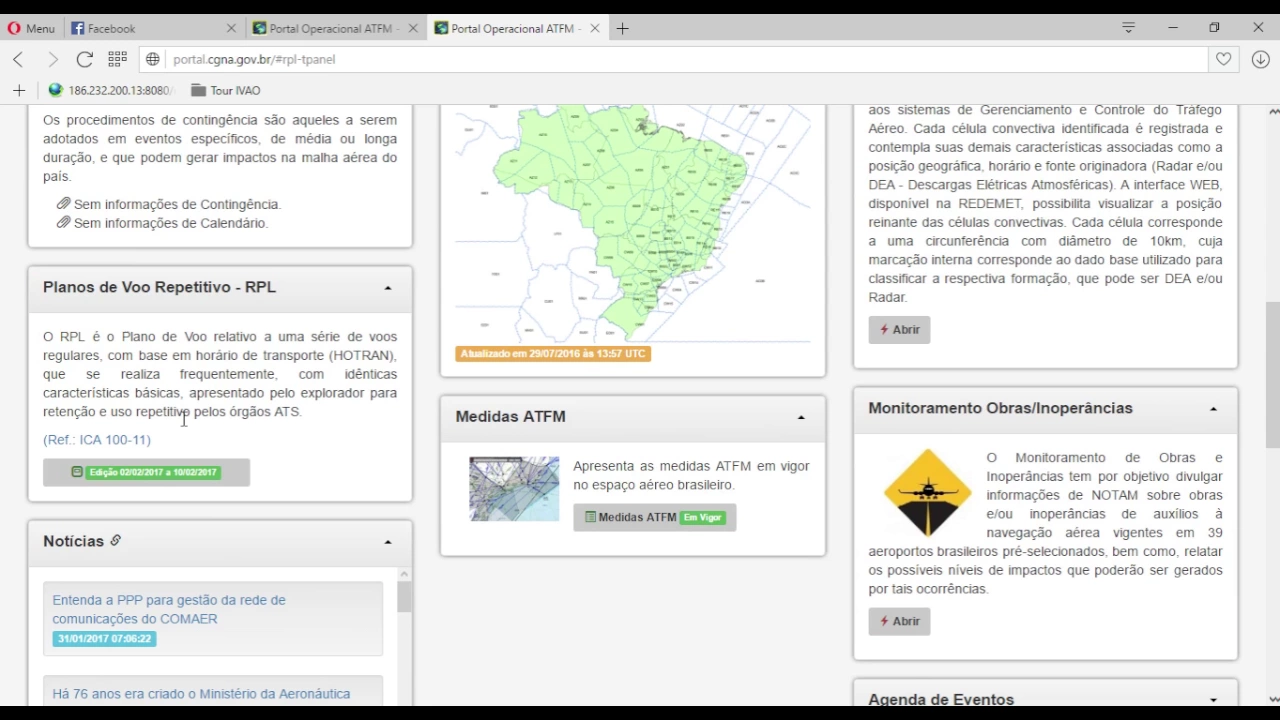Click the yellow airplane warning sign image
1280x720 pixels.
click(927, 492)
